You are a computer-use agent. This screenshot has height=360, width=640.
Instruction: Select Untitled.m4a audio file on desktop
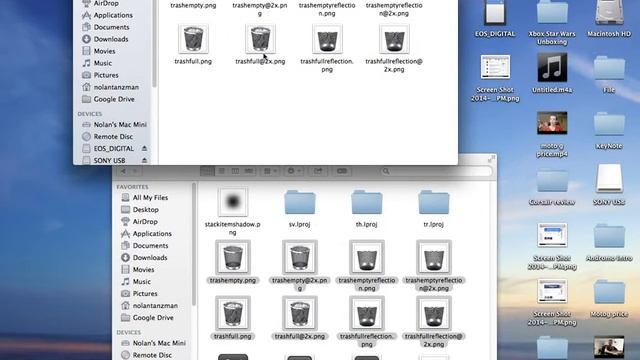[552, 67]
